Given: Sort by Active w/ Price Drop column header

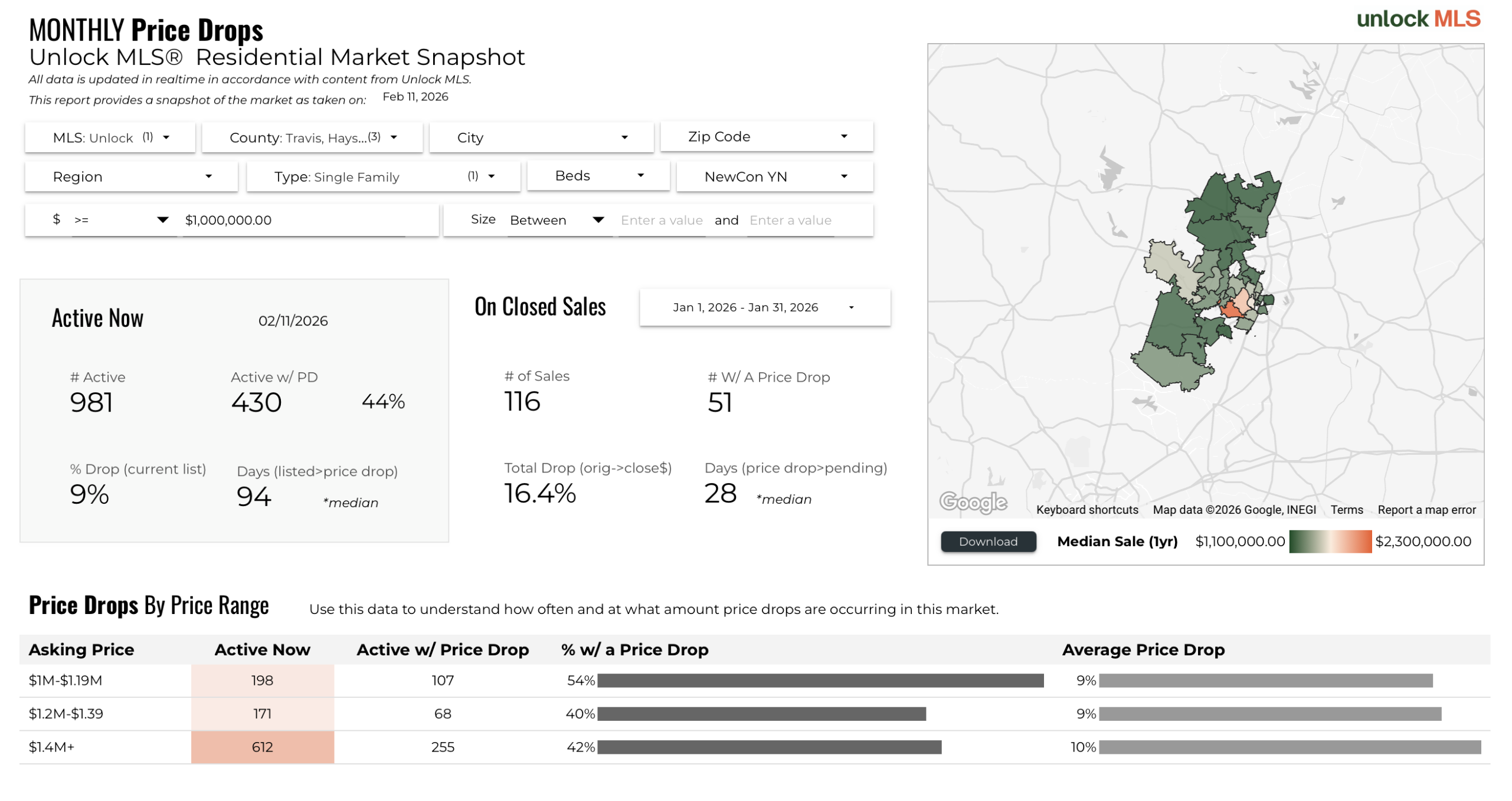Looking at the screenshot, I should [443, 649].
